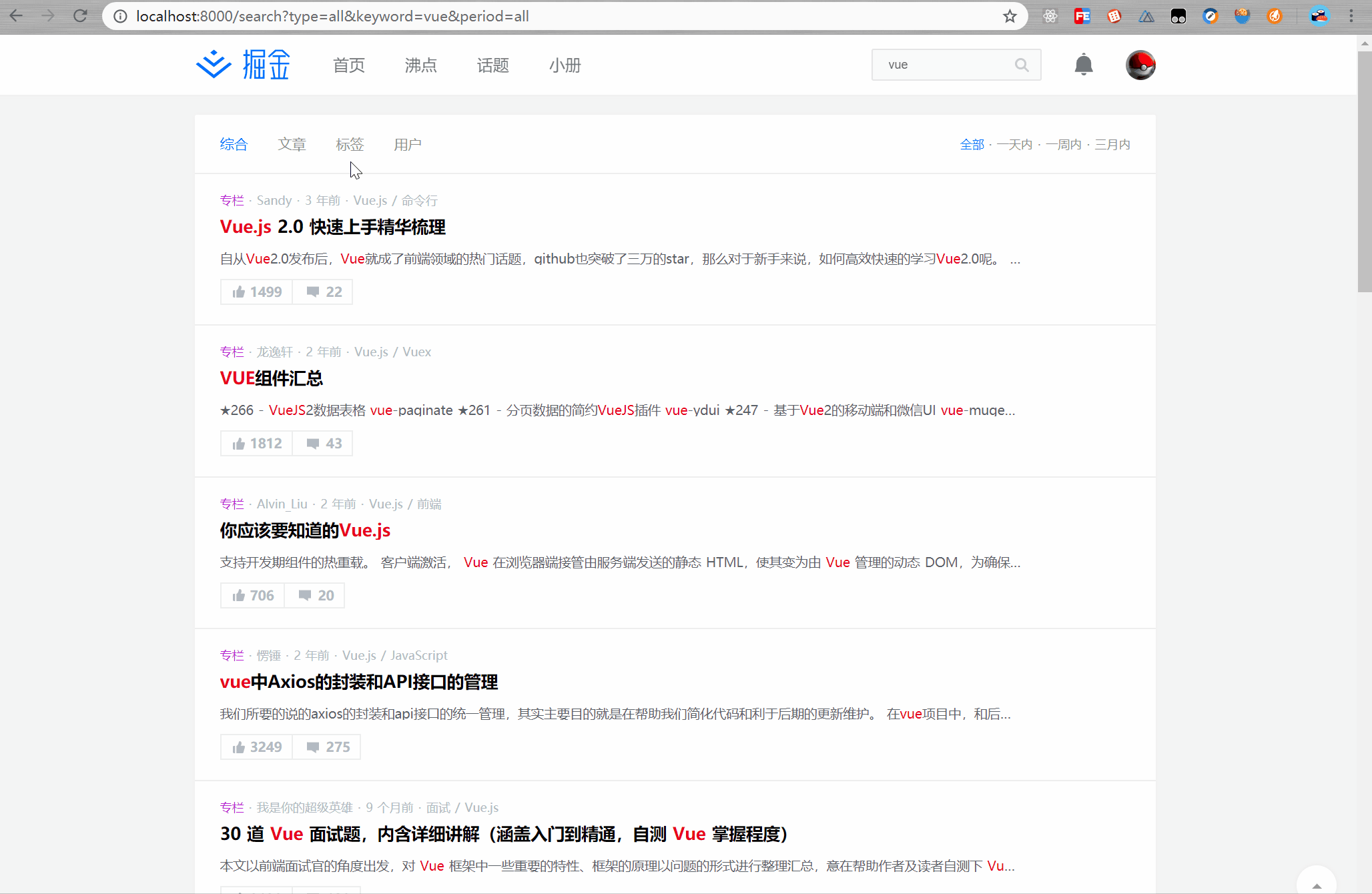Viewport: 1372px width, 894px height.
Task: Click the search magnifier icon
Action: coord(1021,65)
